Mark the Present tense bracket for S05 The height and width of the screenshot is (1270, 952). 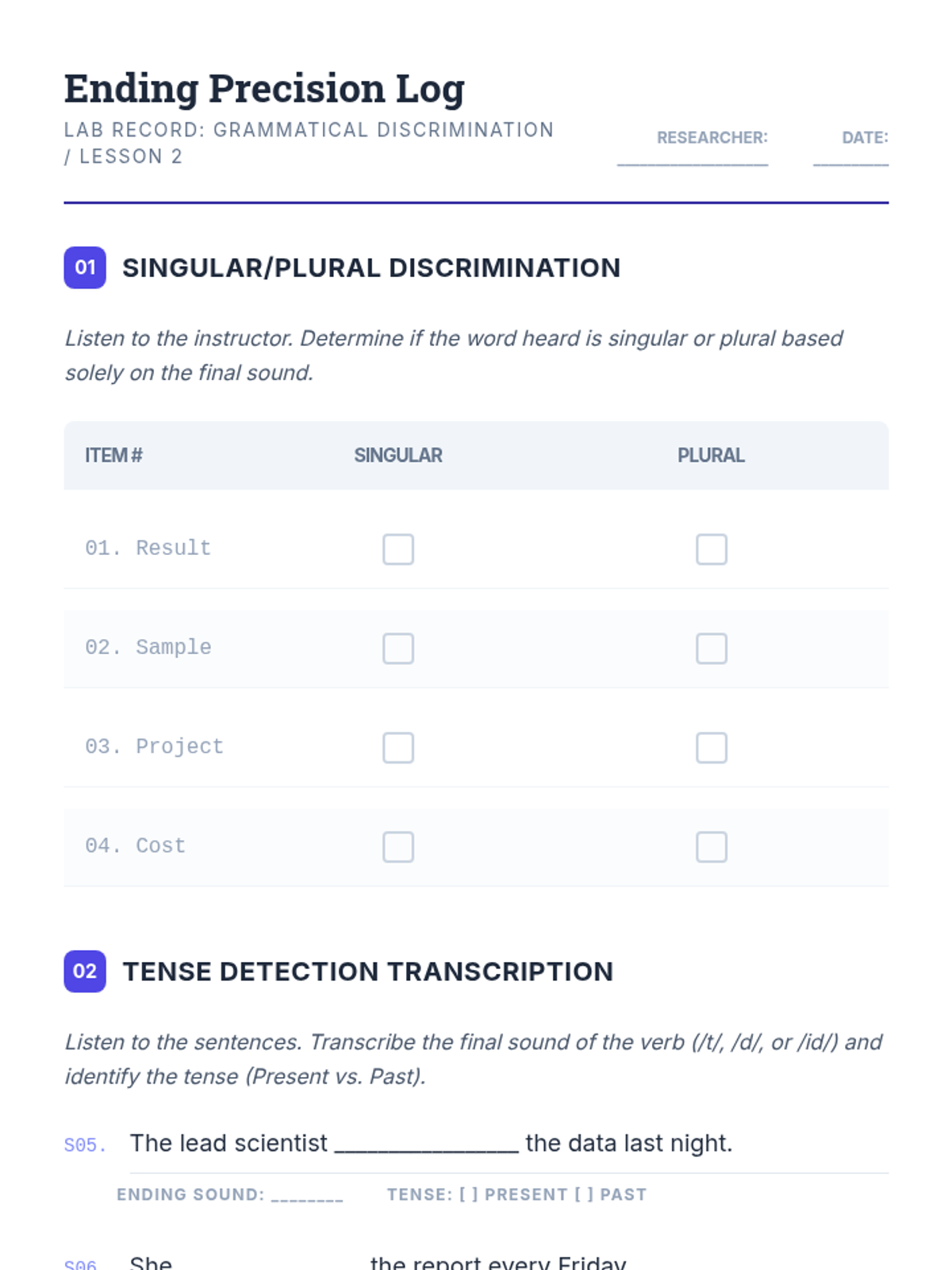pyautogui.click(x=469, y=1195)
